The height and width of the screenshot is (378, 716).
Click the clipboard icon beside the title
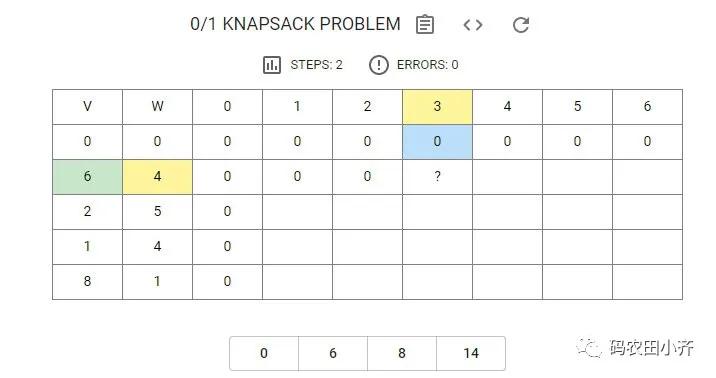click(x=425, y=25)
